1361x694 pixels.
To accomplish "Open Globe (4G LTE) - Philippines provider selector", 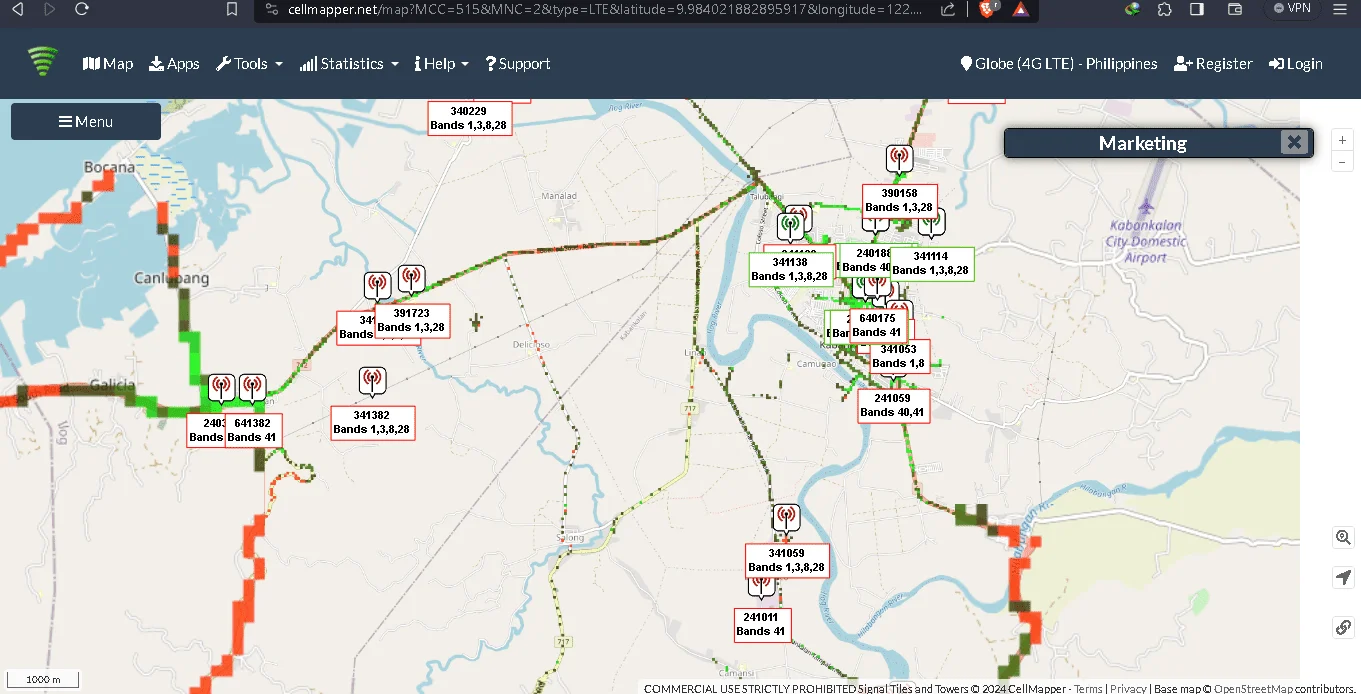I will tap(1058, 63).
